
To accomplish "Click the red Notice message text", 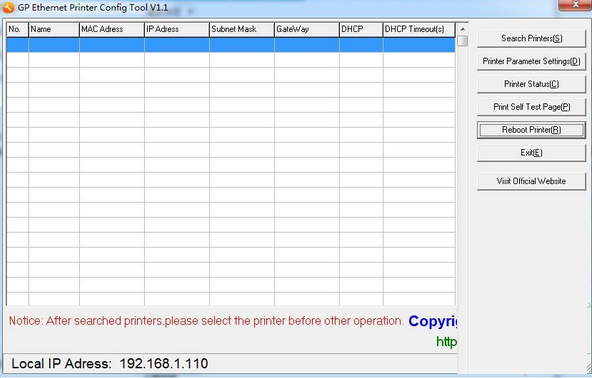I will pyautogui.click(x=206, y=321).
